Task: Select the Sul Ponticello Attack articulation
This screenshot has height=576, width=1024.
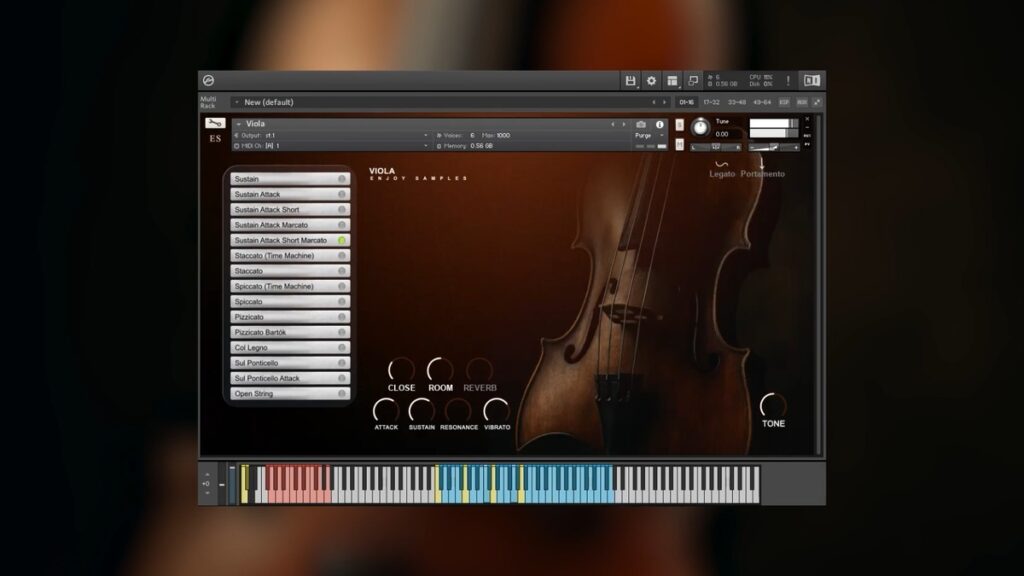Action: 290,378
